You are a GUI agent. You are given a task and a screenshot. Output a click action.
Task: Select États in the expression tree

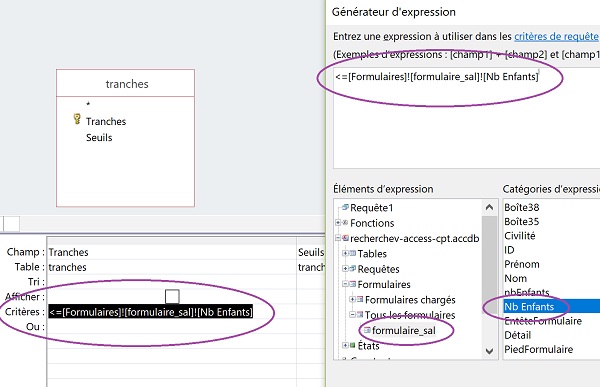(368, 346)
